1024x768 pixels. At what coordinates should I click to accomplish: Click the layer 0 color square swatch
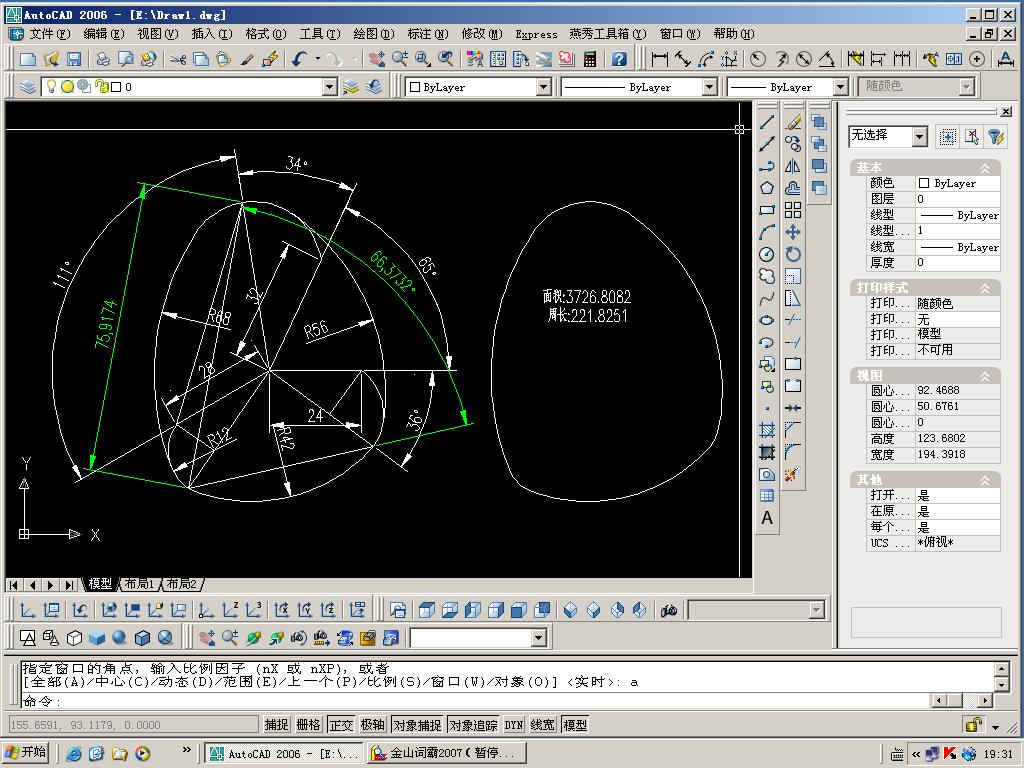[x=116, y=87]
